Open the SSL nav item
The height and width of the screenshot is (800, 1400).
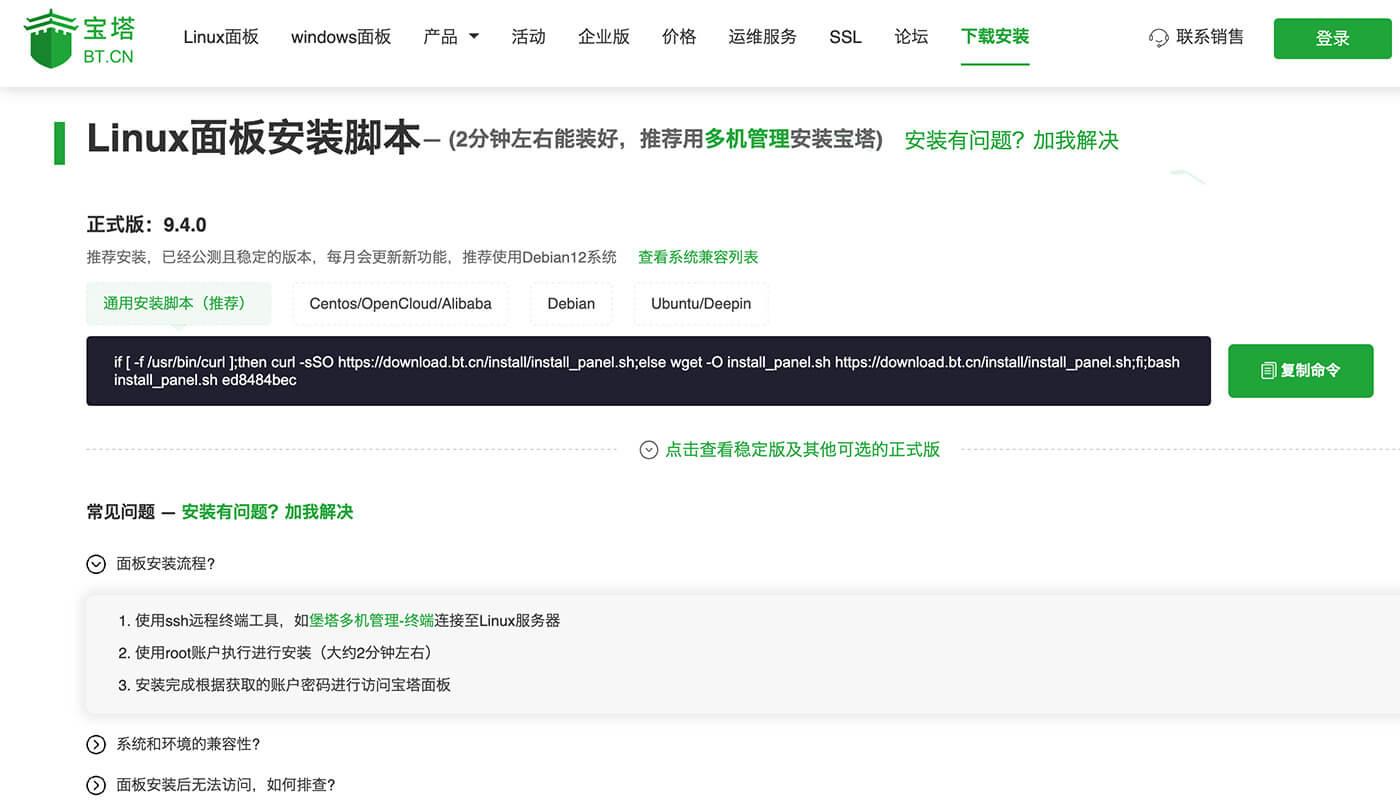pos(845,37)
